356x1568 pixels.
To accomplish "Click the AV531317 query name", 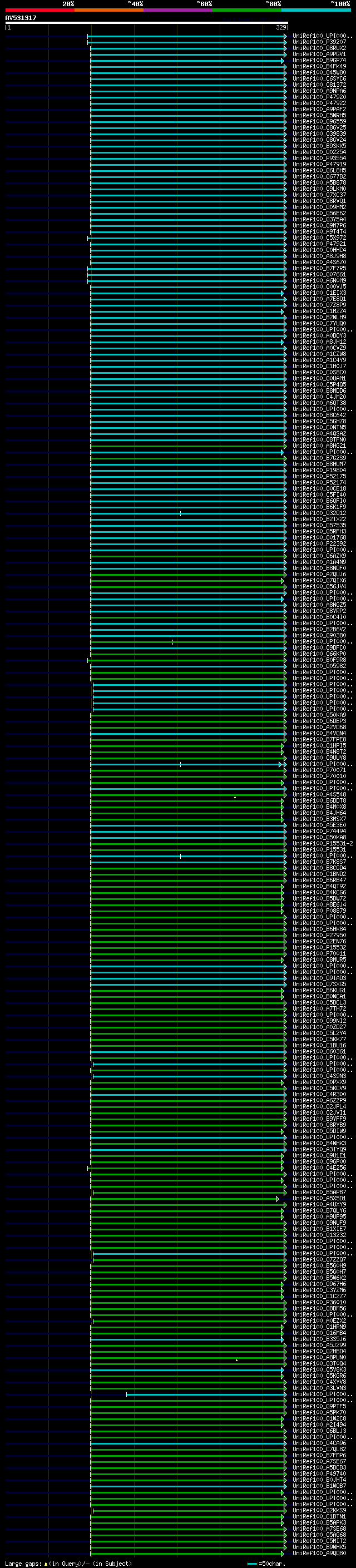I will (x=21, y=18).
